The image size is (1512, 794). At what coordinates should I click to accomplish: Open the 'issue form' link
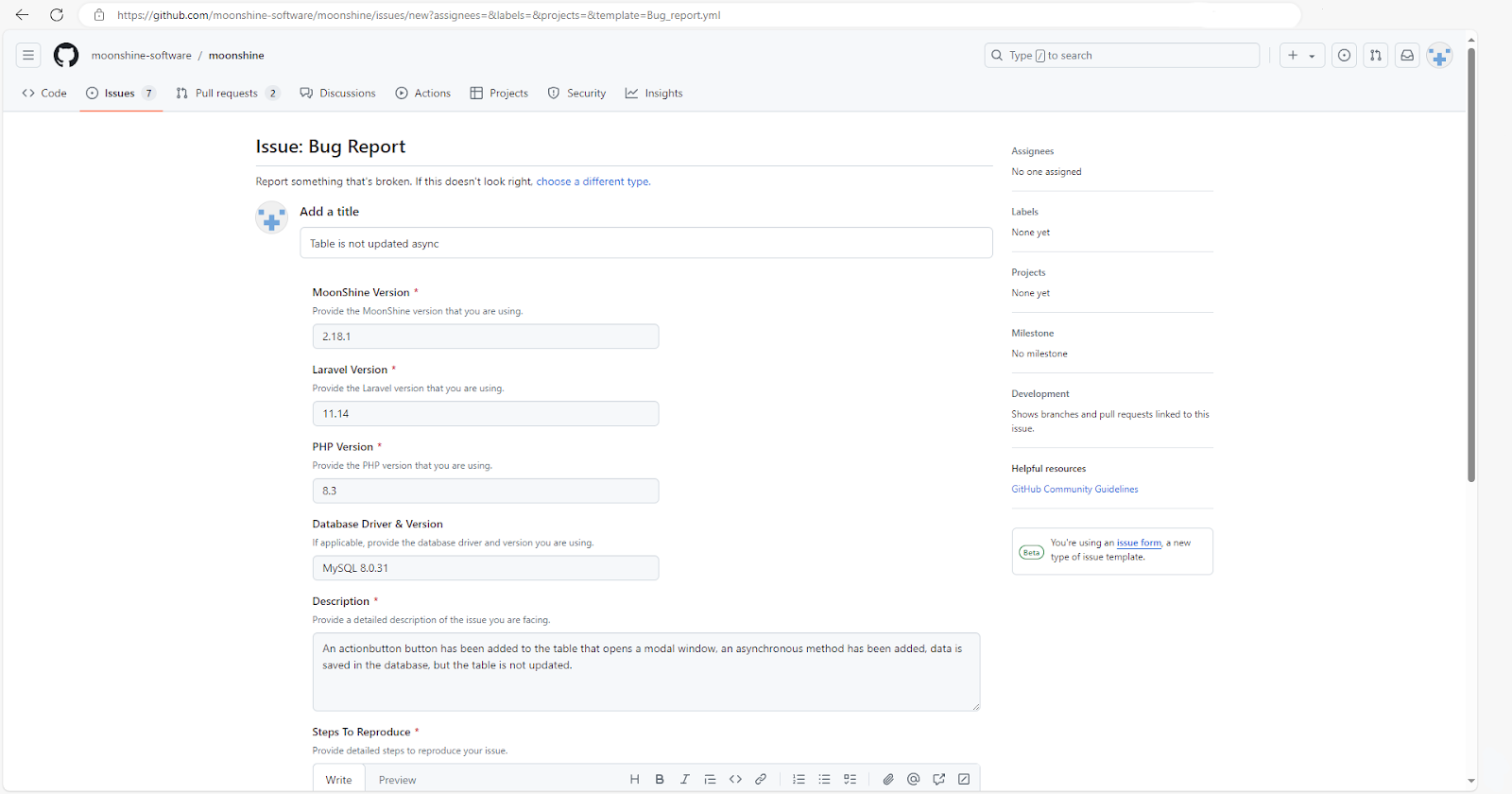tap(1139, 543)
